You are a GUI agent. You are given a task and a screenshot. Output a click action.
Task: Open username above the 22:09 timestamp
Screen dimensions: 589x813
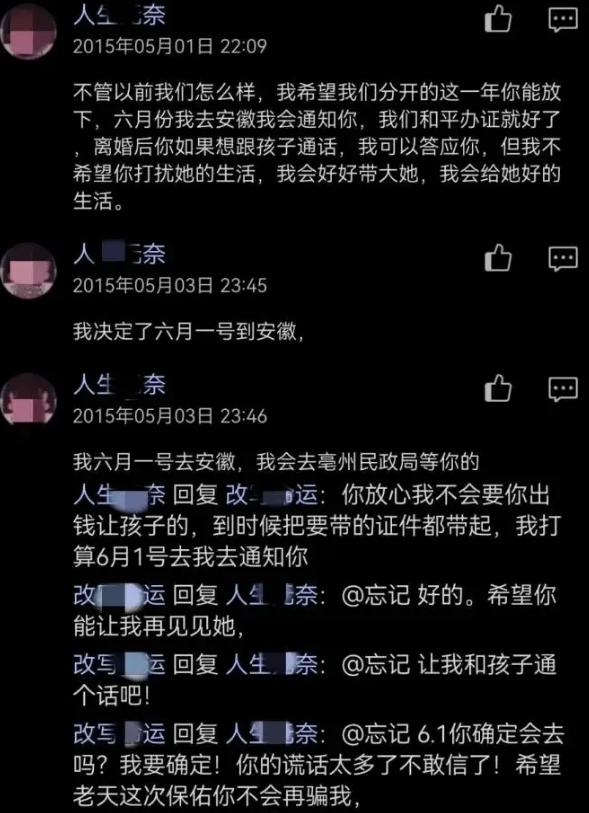point(119,17)
